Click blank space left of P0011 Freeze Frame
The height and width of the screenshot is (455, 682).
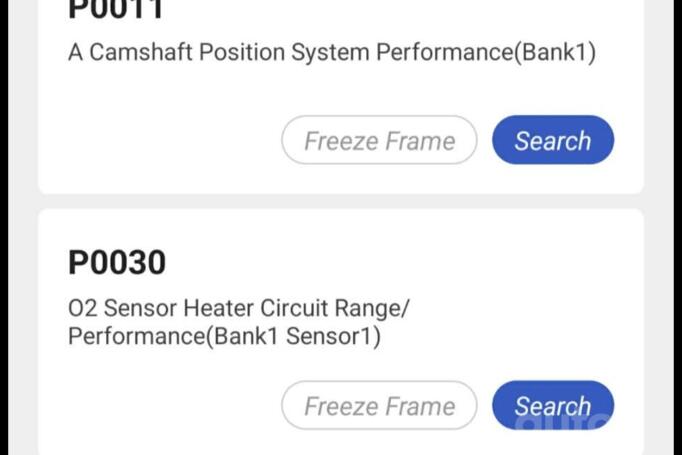click(160, 141)
